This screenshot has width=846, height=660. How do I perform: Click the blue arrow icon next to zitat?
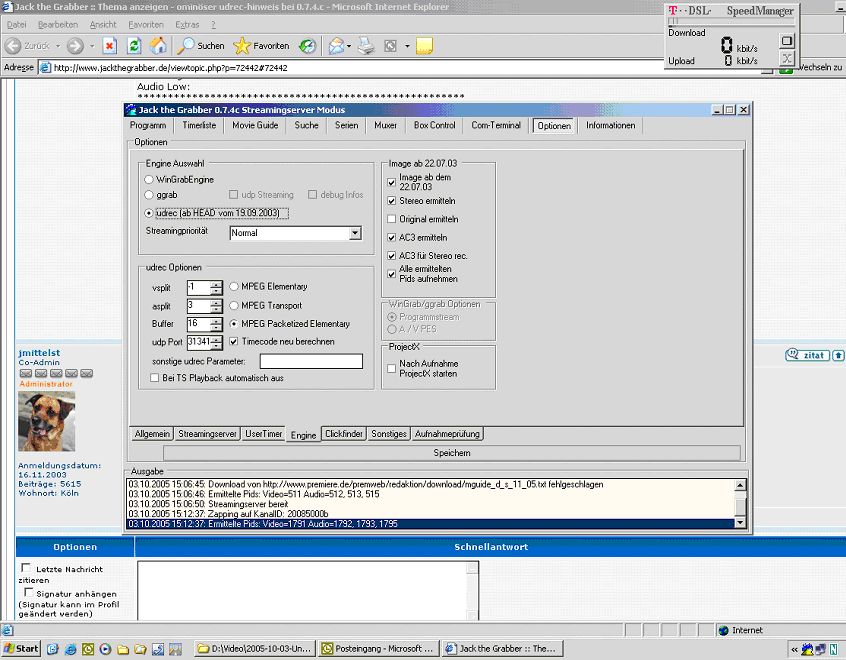point(838,355)
